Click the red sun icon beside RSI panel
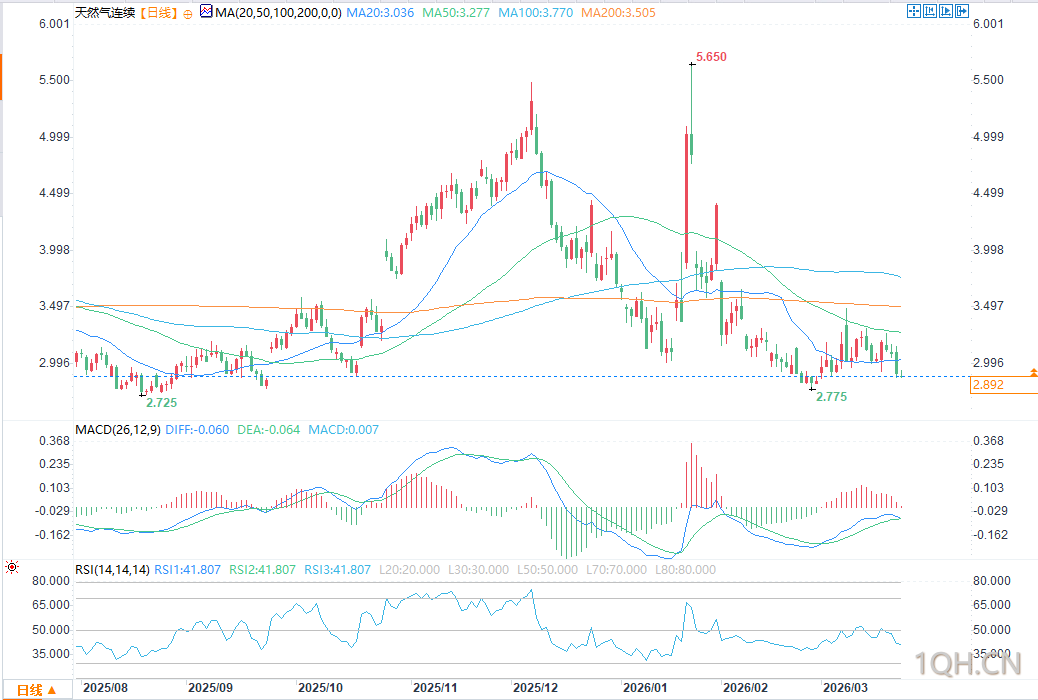This screenshot has height=700, width=1038. 11,567
